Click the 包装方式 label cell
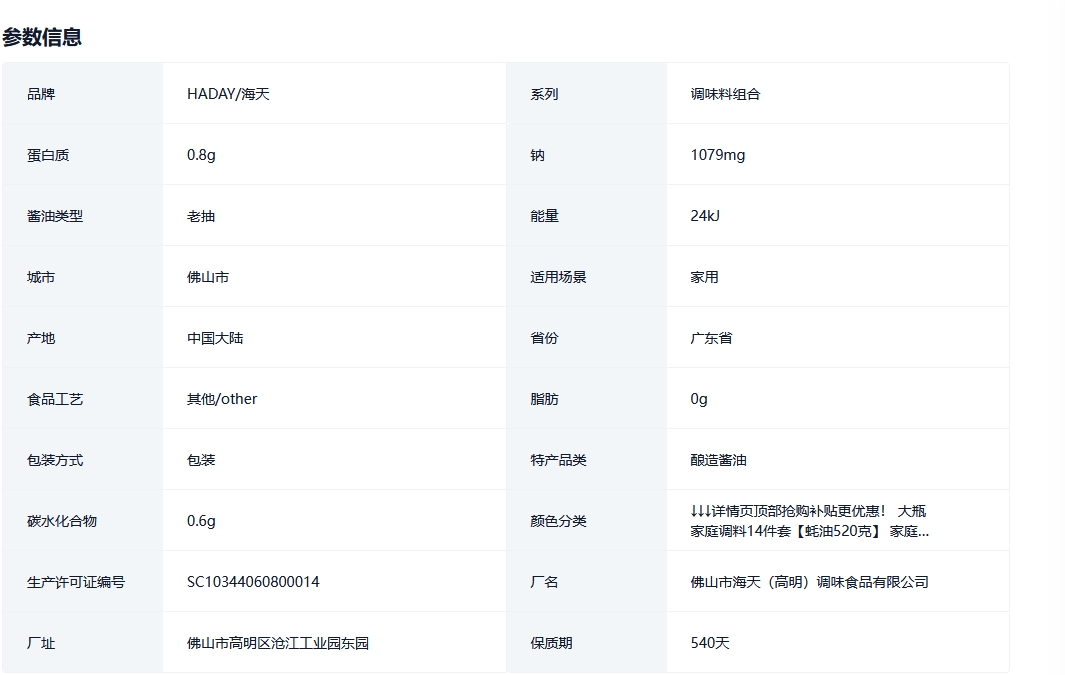Screen dimensions: 1065x675 tap(82, 460)
